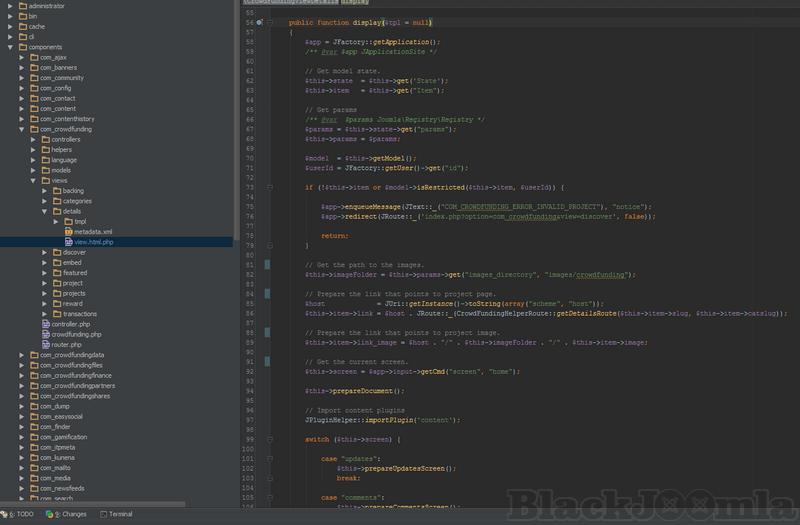
Task: Click the com_easysocial folder icon
Action: coord(33,417)
